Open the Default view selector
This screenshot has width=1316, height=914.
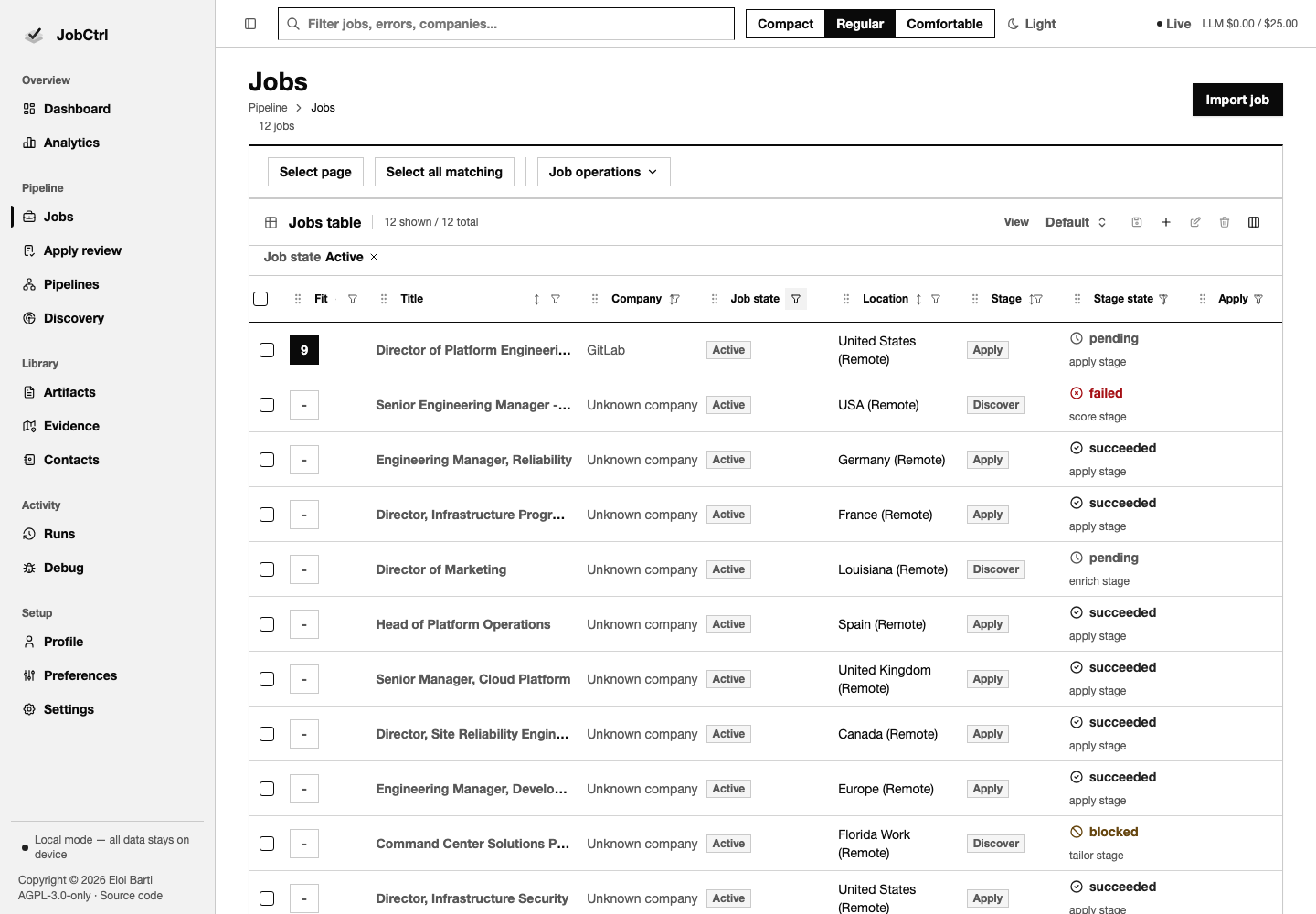click(1076, 222)
